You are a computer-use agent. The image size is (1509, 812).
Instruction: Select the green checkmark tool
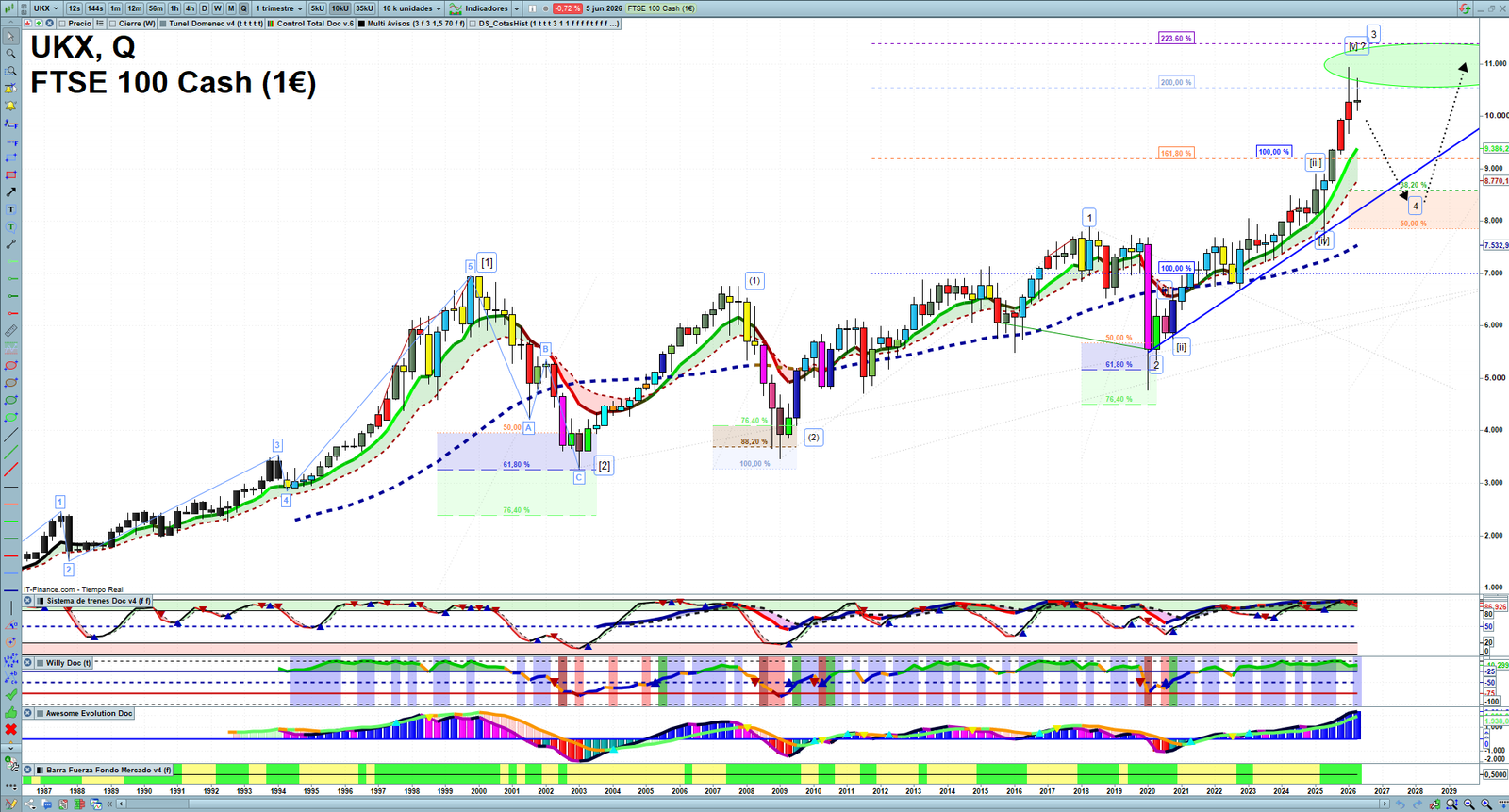[11, 694]
